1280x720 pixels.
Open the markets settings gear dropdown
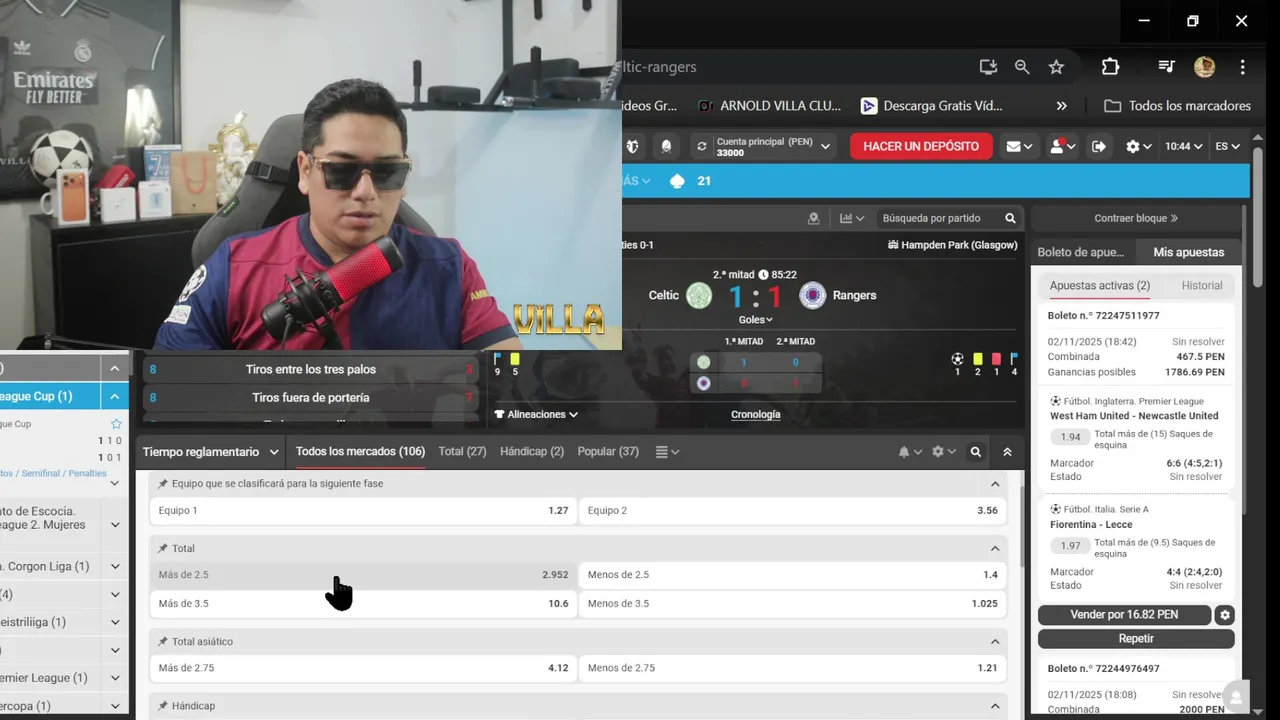(943, 452)
